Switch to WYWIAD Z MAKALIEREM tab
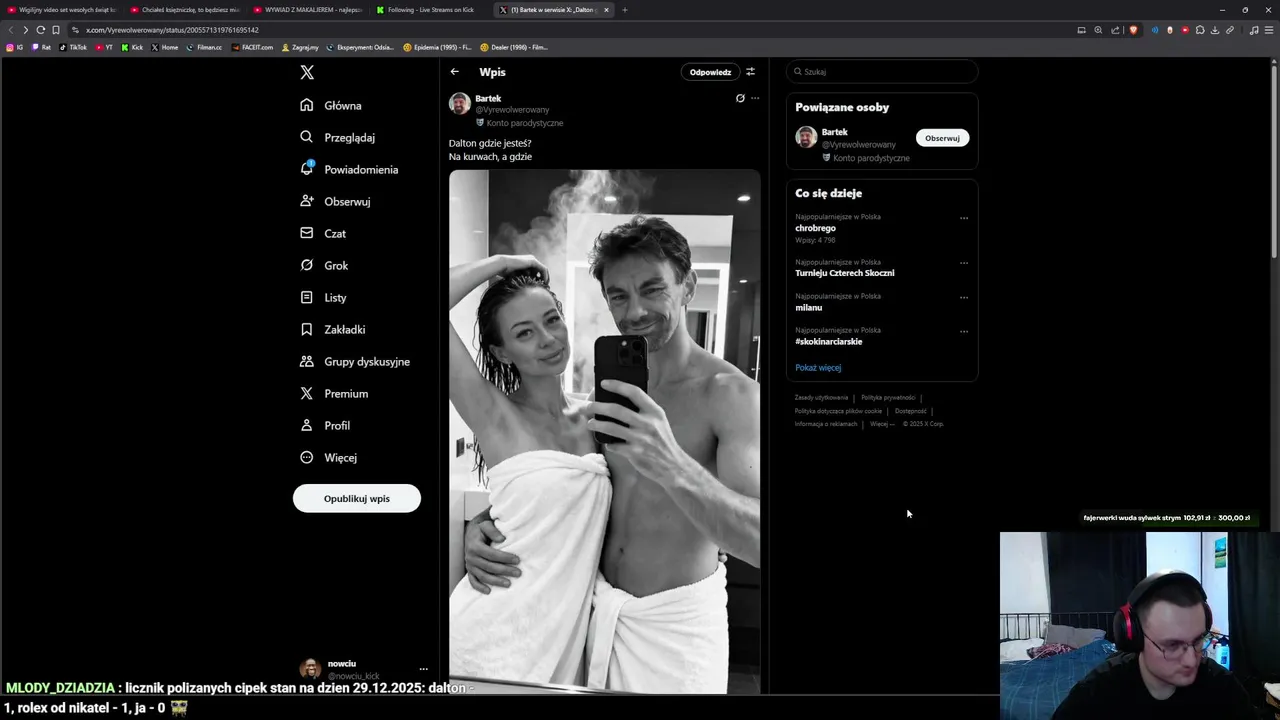Screen dimensions: 1280x720 [x=308, y=10]
